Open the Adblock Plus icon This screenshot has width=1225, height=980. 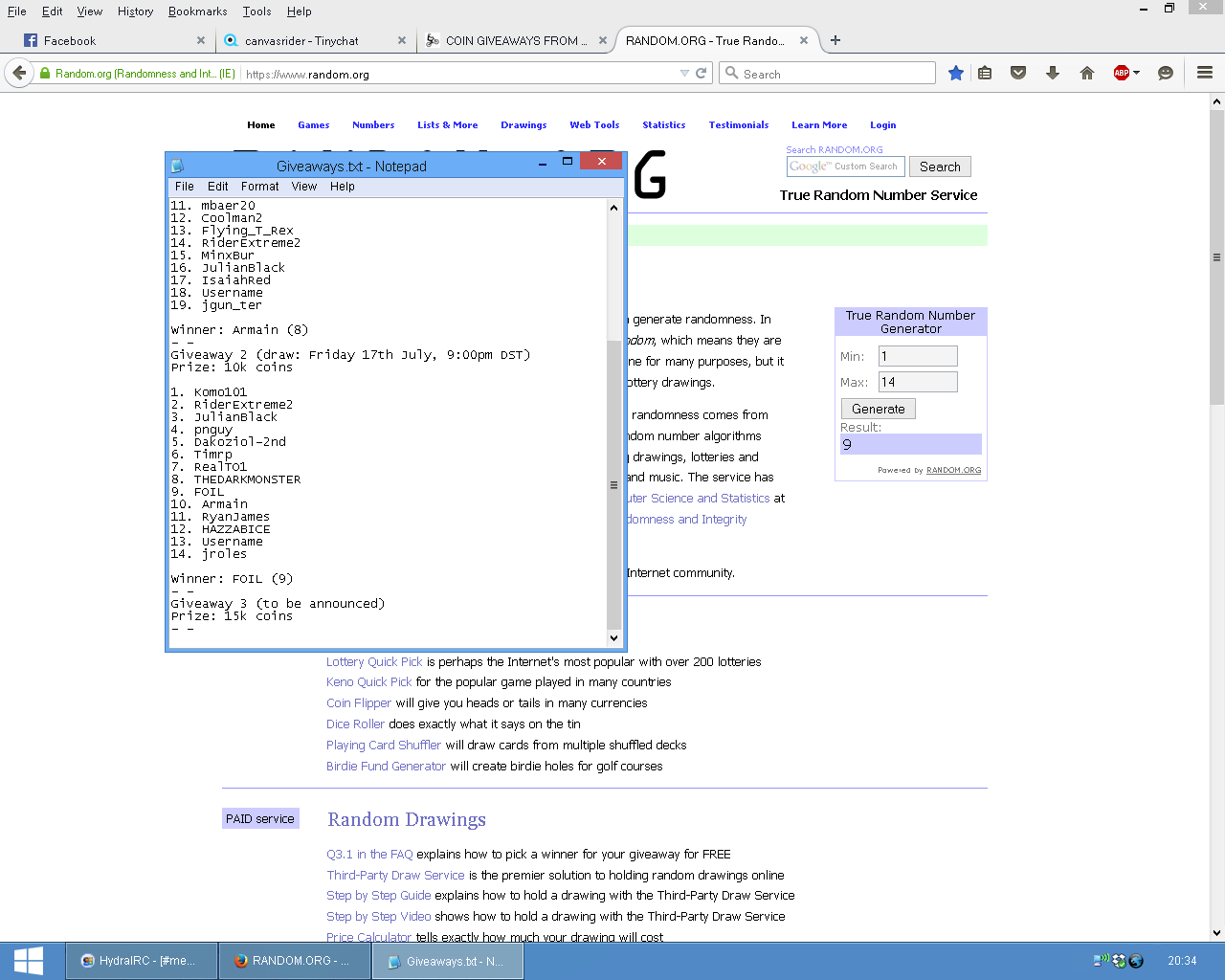(x=1122, y=73)
